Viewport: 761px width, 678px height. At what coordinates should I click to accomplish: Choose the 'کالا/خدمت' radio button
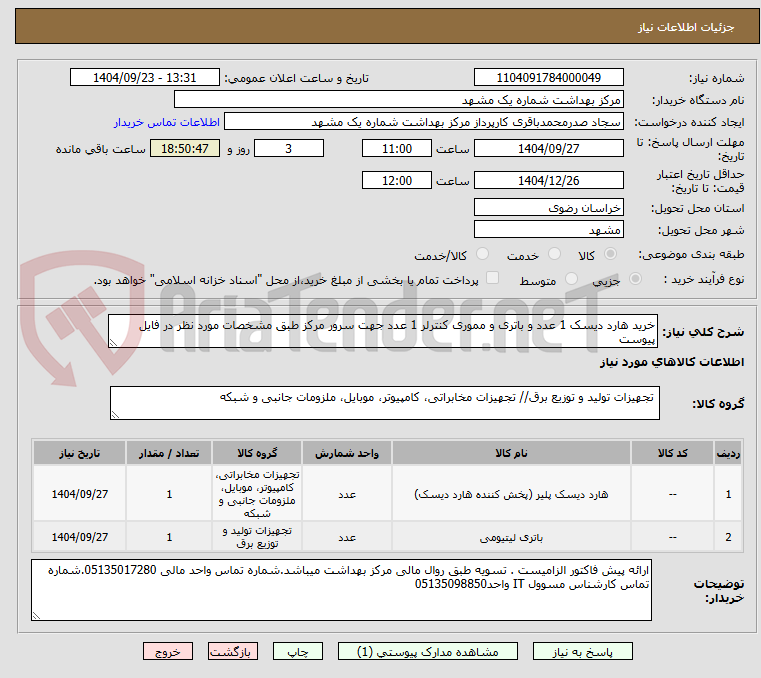483,255
